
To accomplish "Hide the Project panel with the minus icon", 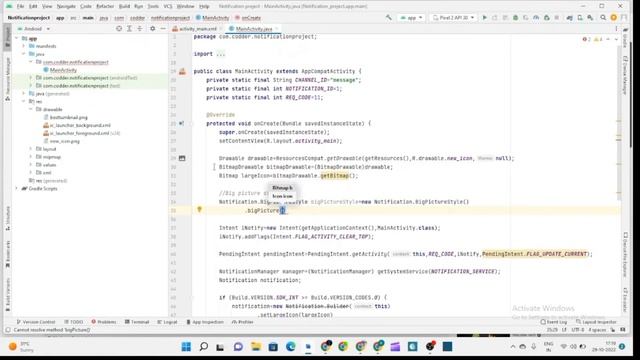I will (x=163, y=29).
